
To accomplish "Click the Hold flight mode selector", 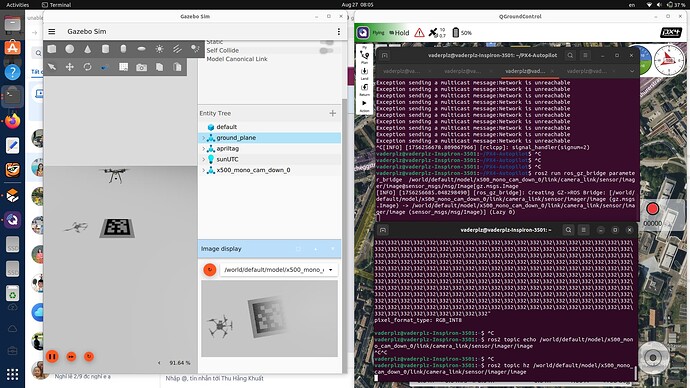I will click(x=400, y=33).
